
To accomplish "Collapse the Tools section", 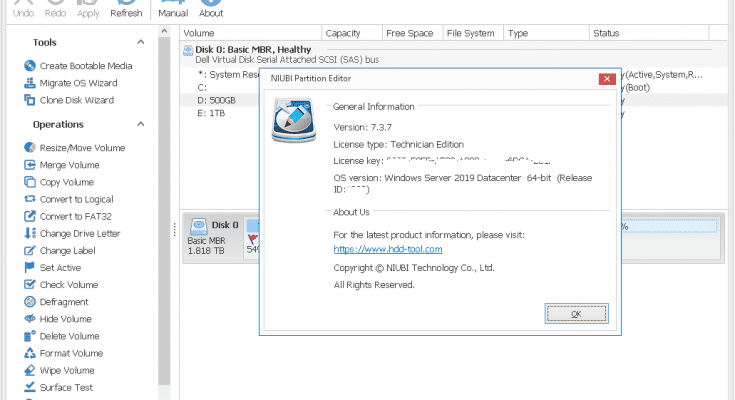I will coord(140,42).
